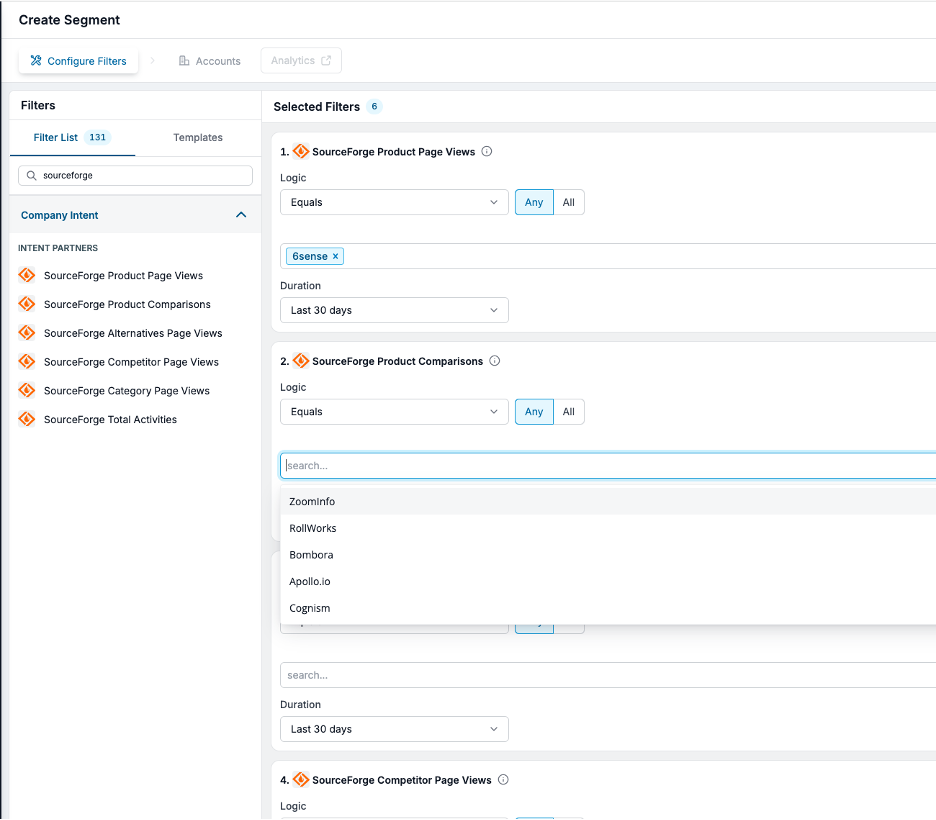Go to the Accounts step

210,61
